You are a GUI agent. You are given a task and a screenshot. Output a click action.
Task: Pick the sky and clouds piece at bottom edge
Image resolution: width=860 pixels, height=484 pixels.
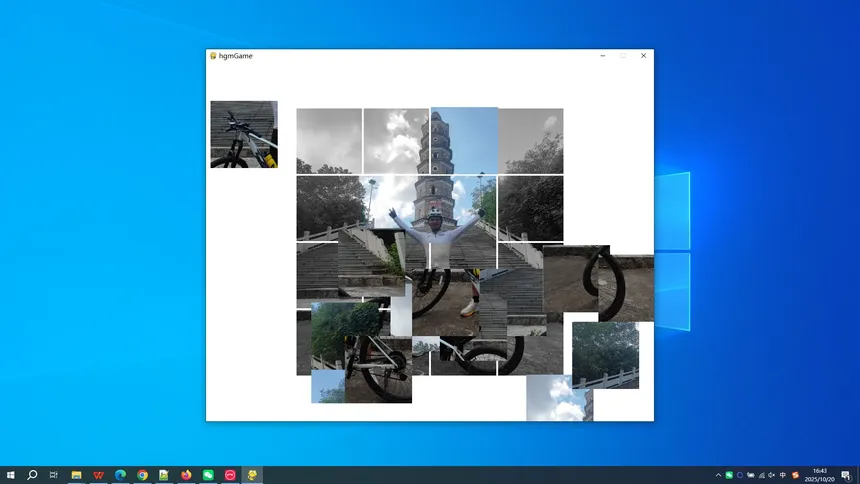click(x=559, y=398)
